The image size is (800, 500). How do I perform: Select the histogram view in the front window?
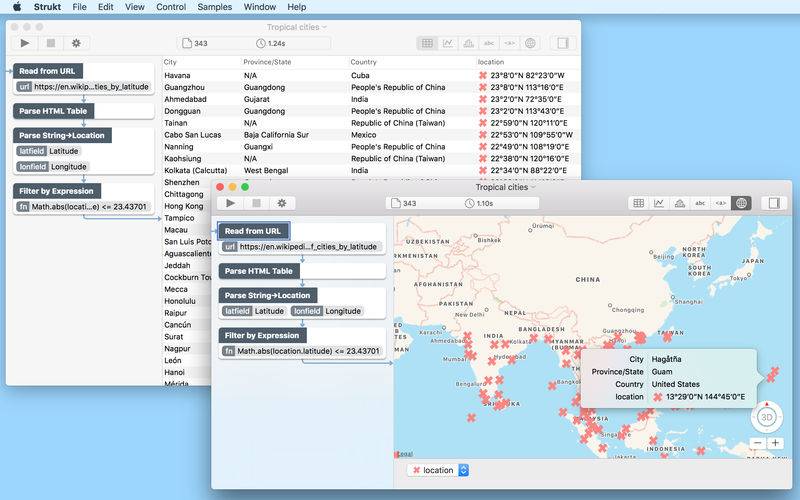coord(679,203)
